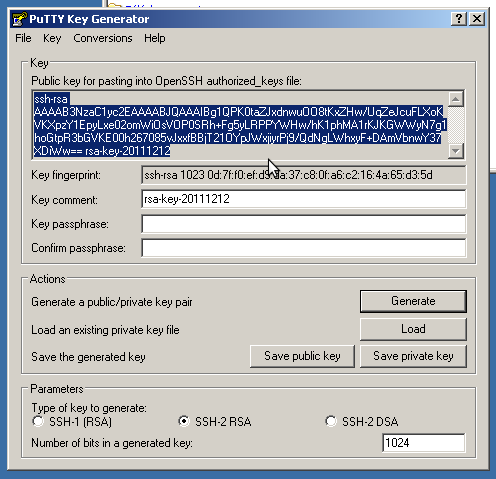The height and width of the screenshot is (479, 496).
Task: Click the public key scrollbar down arrow
Action: [x=456, y=151]
